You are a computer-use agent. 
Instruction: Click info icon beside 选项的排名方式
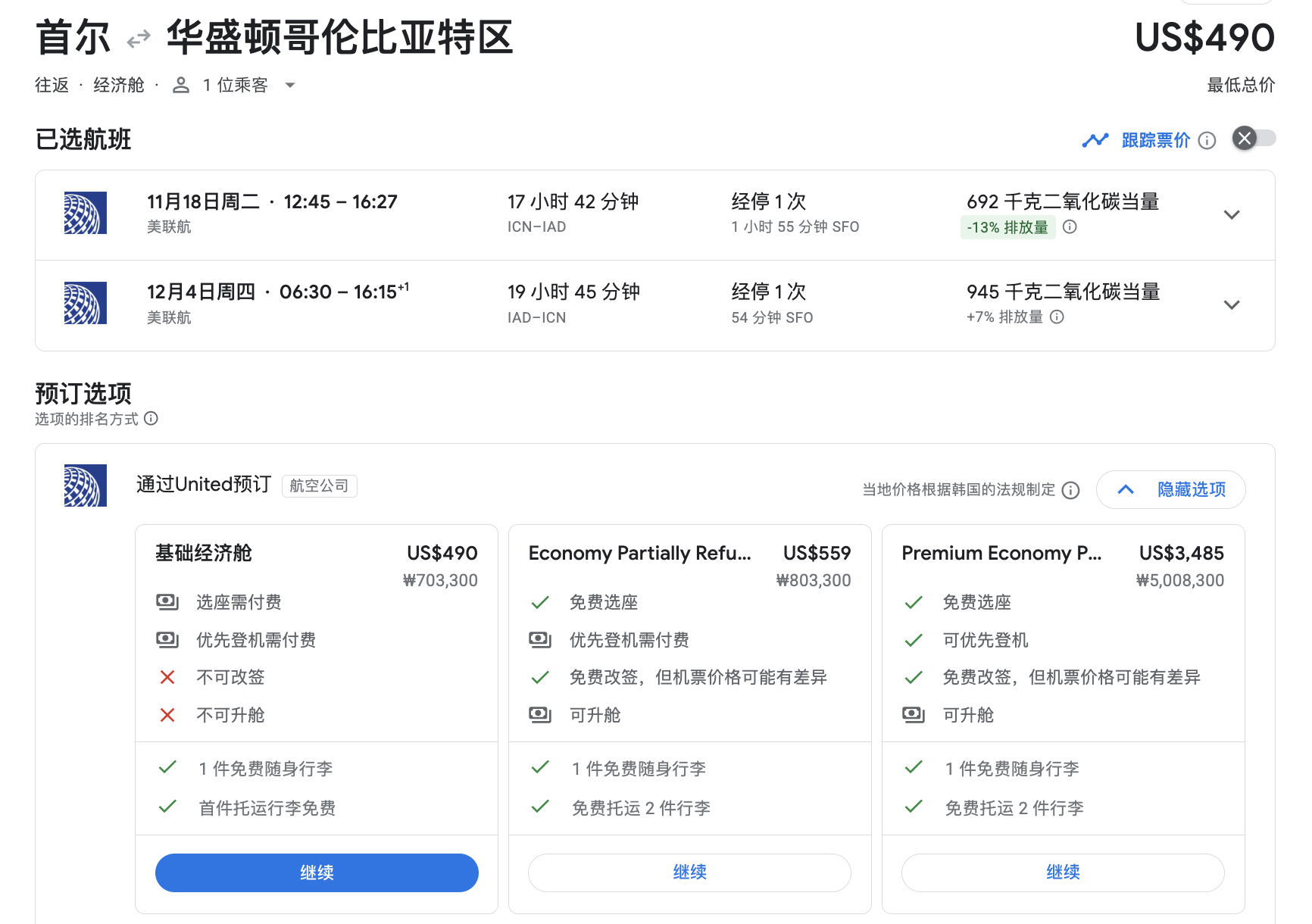tap(151, 419)
